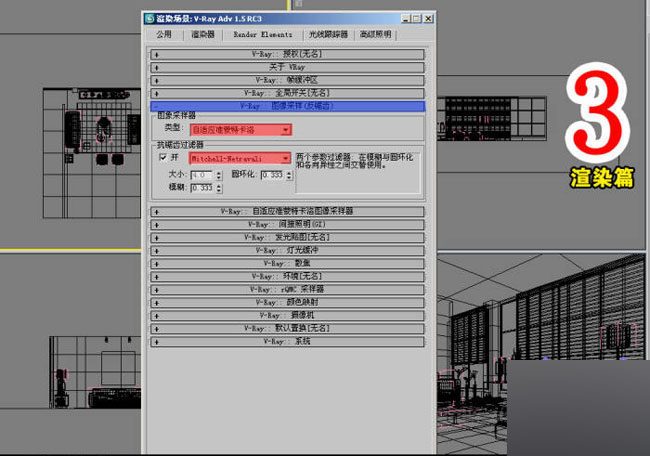Expand the V-Ray 环境[无名] rollout
Viewport: 650px width, 456px height.
(x=287, y=277)
